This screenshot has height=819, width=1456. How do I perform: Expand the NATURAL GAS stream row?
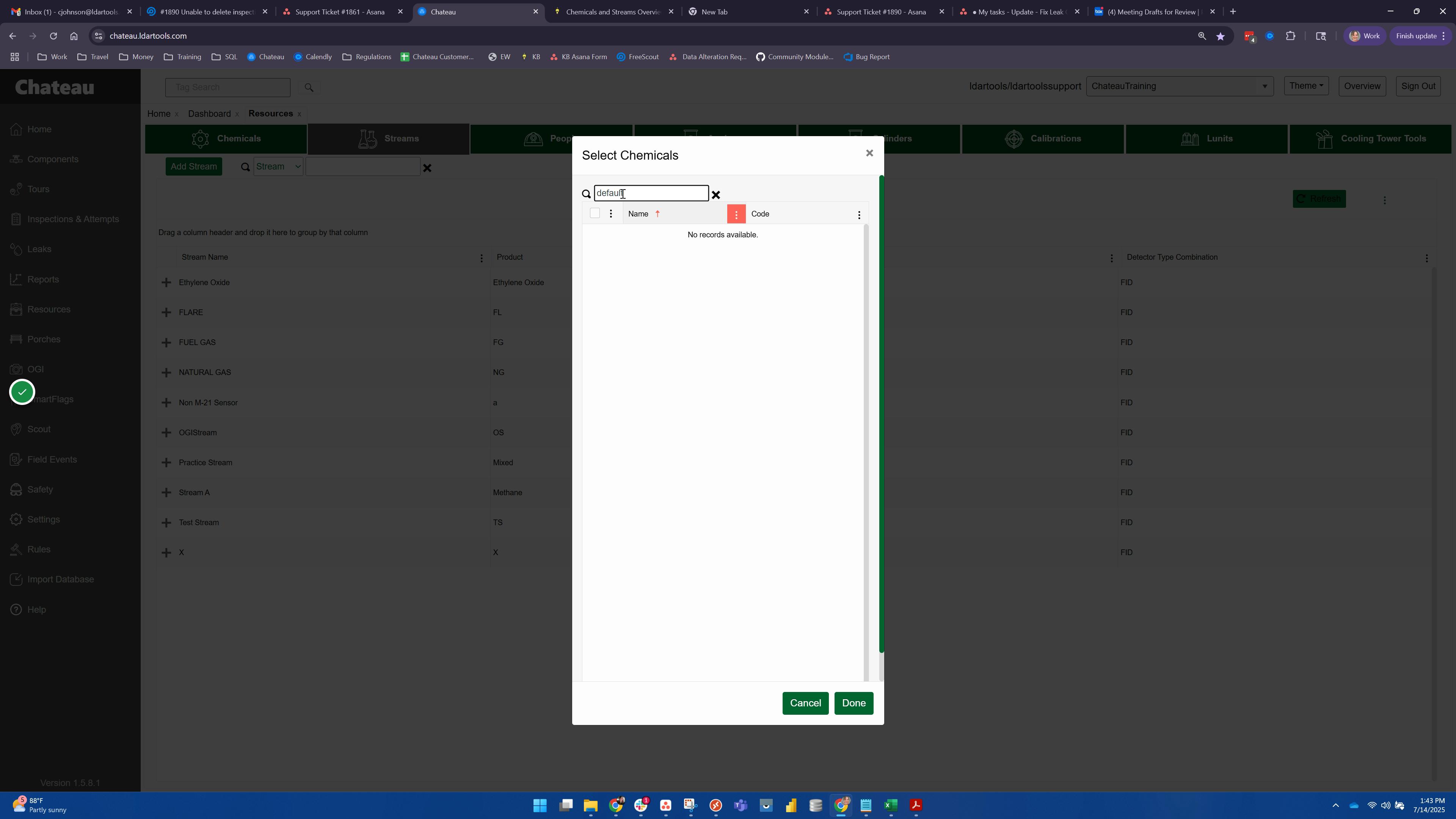coord(166,372)
